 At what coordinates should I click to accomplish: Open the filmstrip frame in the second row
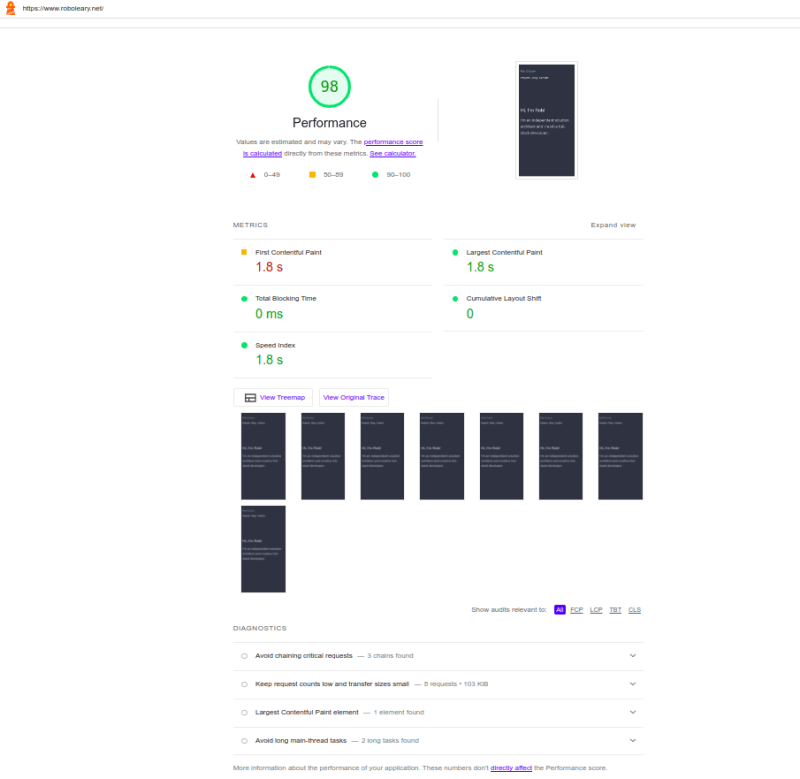[x=263, y=549]
